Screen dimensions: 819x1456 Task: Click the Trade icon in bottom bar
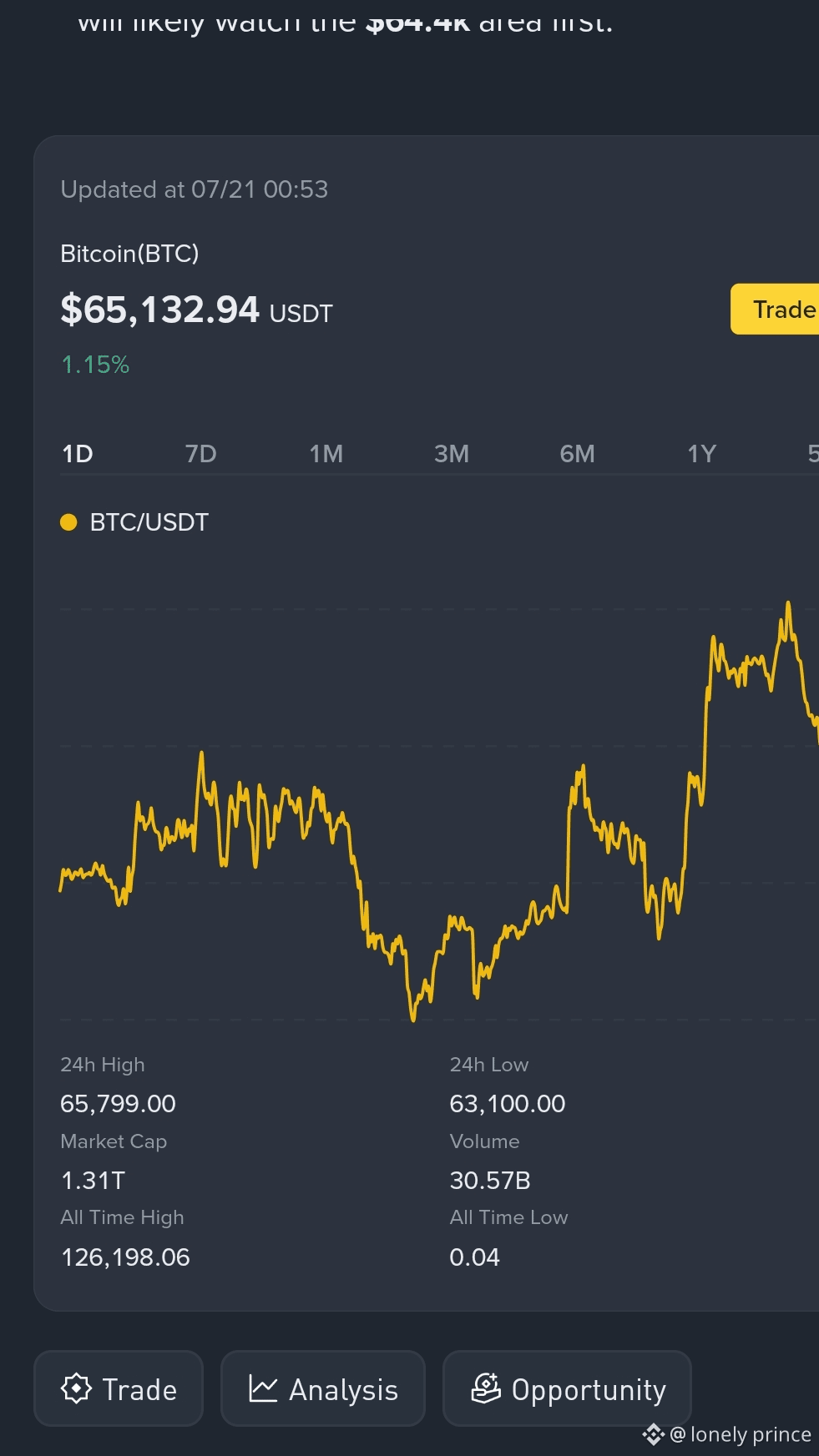click(x=76, y=1388)
